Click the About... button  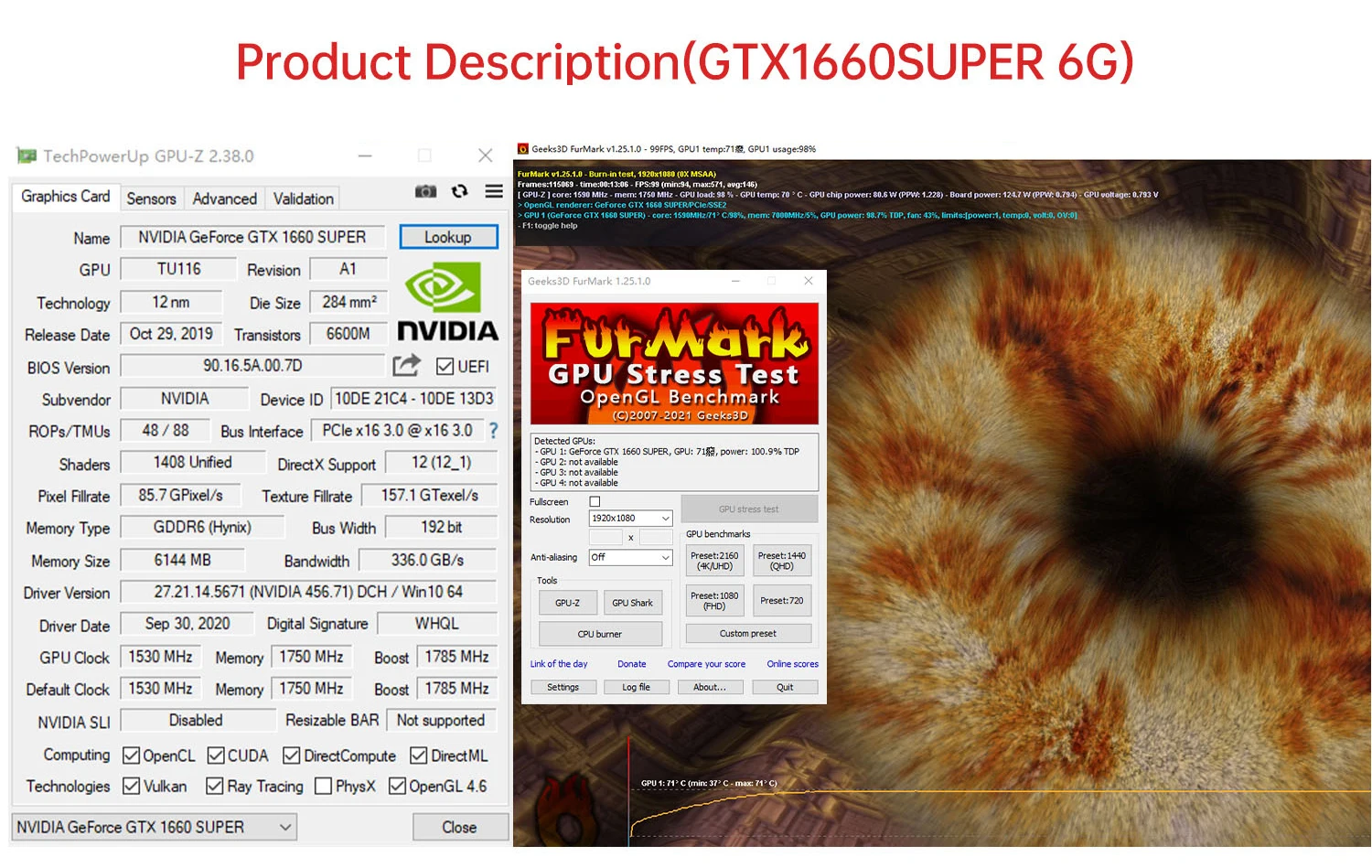coord(710,687)
